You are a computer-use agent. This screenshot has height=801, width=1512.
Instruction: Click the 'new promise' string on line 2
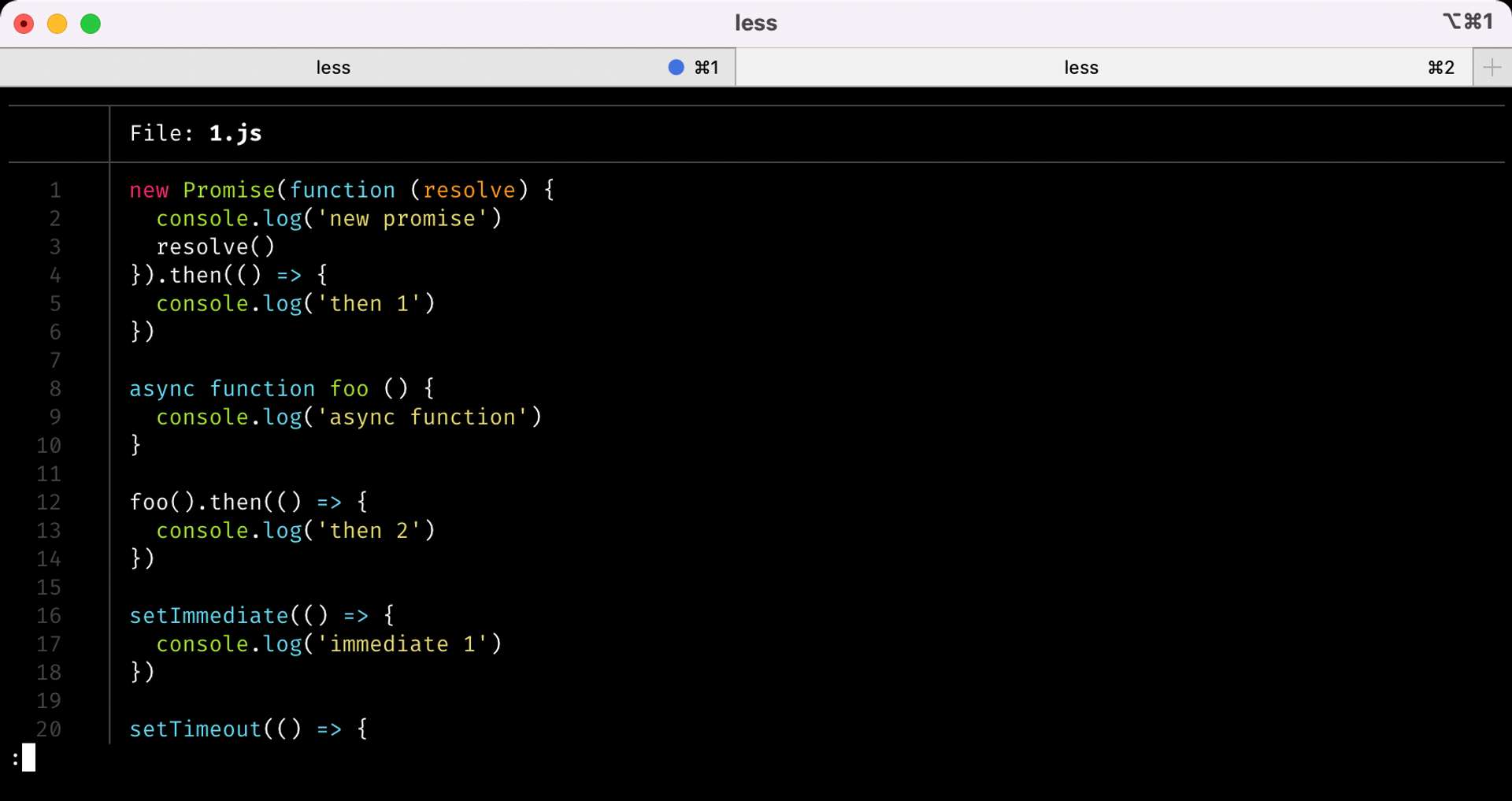tap(402, 219)
